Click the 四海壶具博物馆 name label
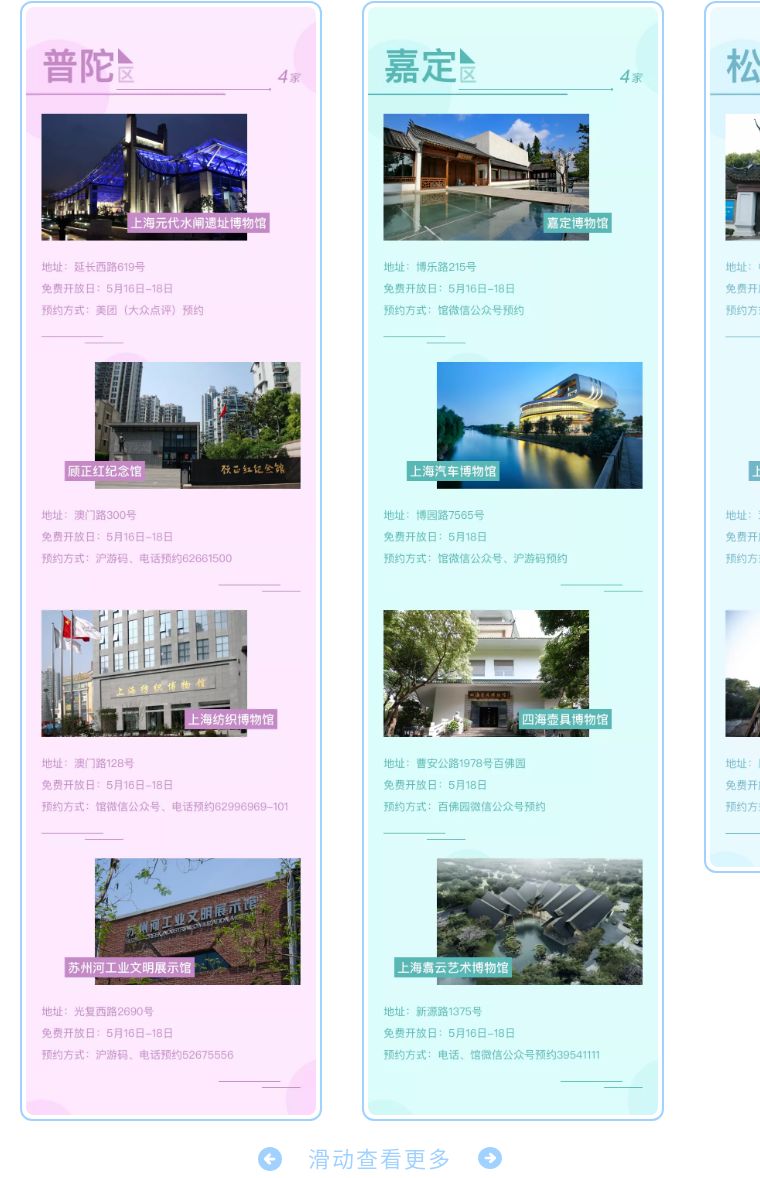760x1178 pixels. pos(565,719)
